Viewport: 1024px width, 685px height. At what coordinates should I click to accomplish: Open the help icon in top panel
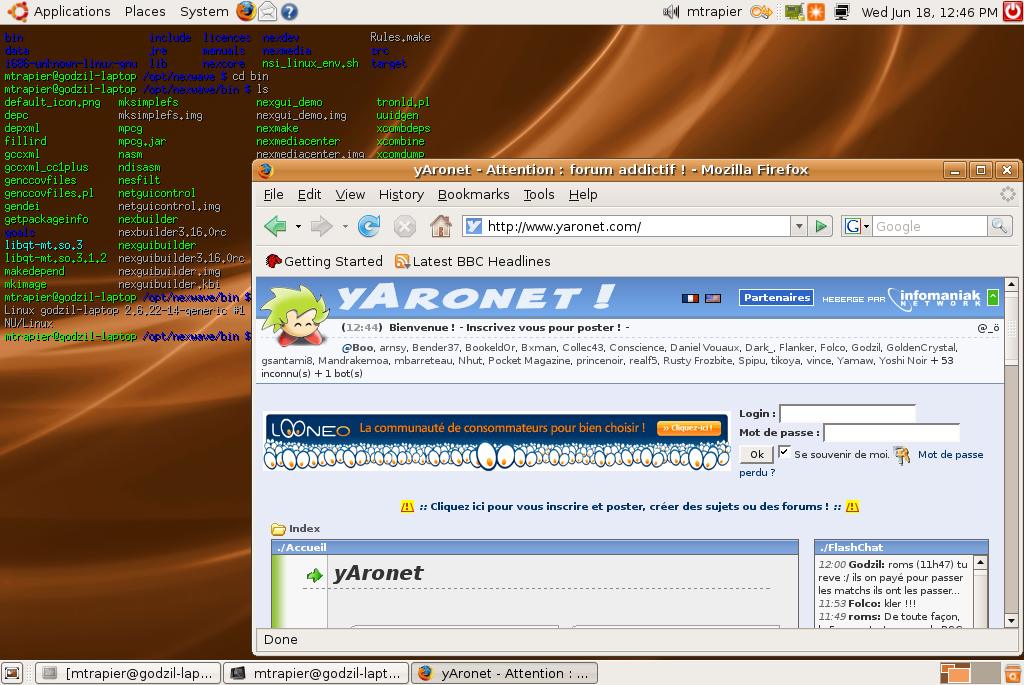coord(289,11)
